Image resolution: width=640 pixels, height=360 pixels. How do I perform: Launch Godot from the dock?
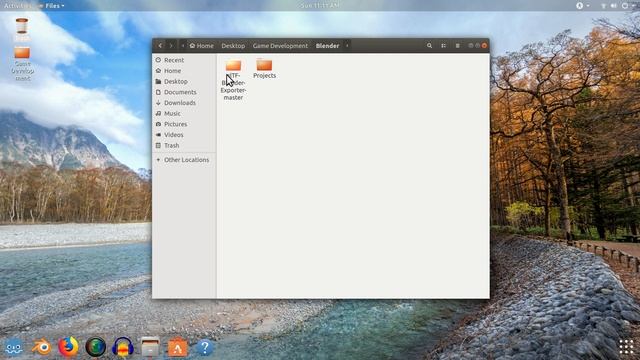pos(13,347)
